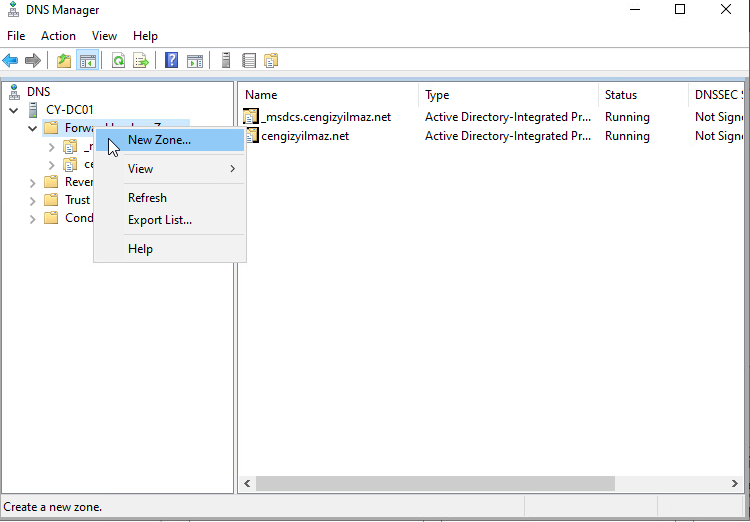Toggle the Show/Hide Console Tree icon
Image resolution: width=750 pixels, height=522 pixels.
pos(87,61)
